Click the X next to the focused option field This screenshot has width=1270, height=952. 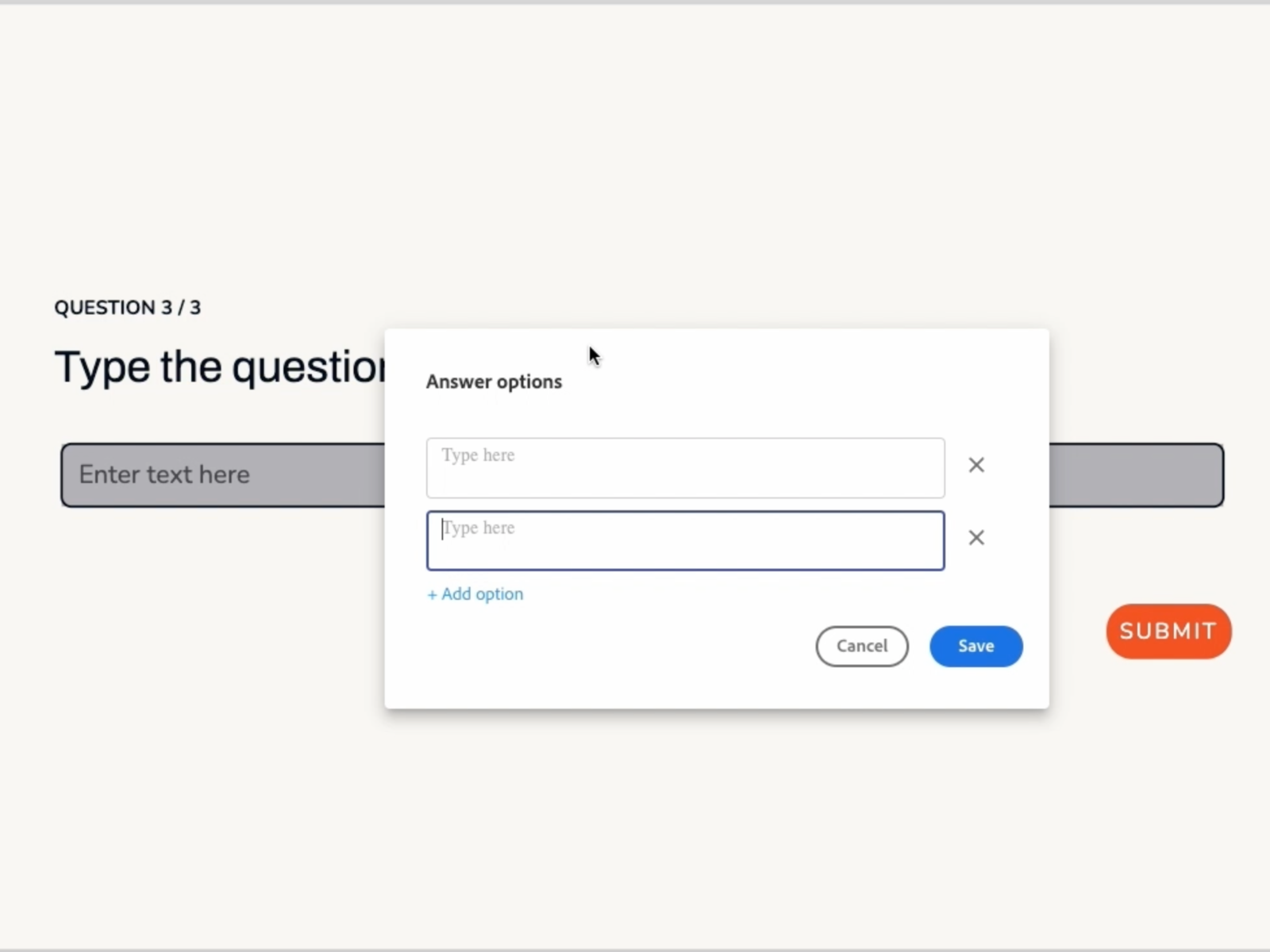click(x=976, y=538)
